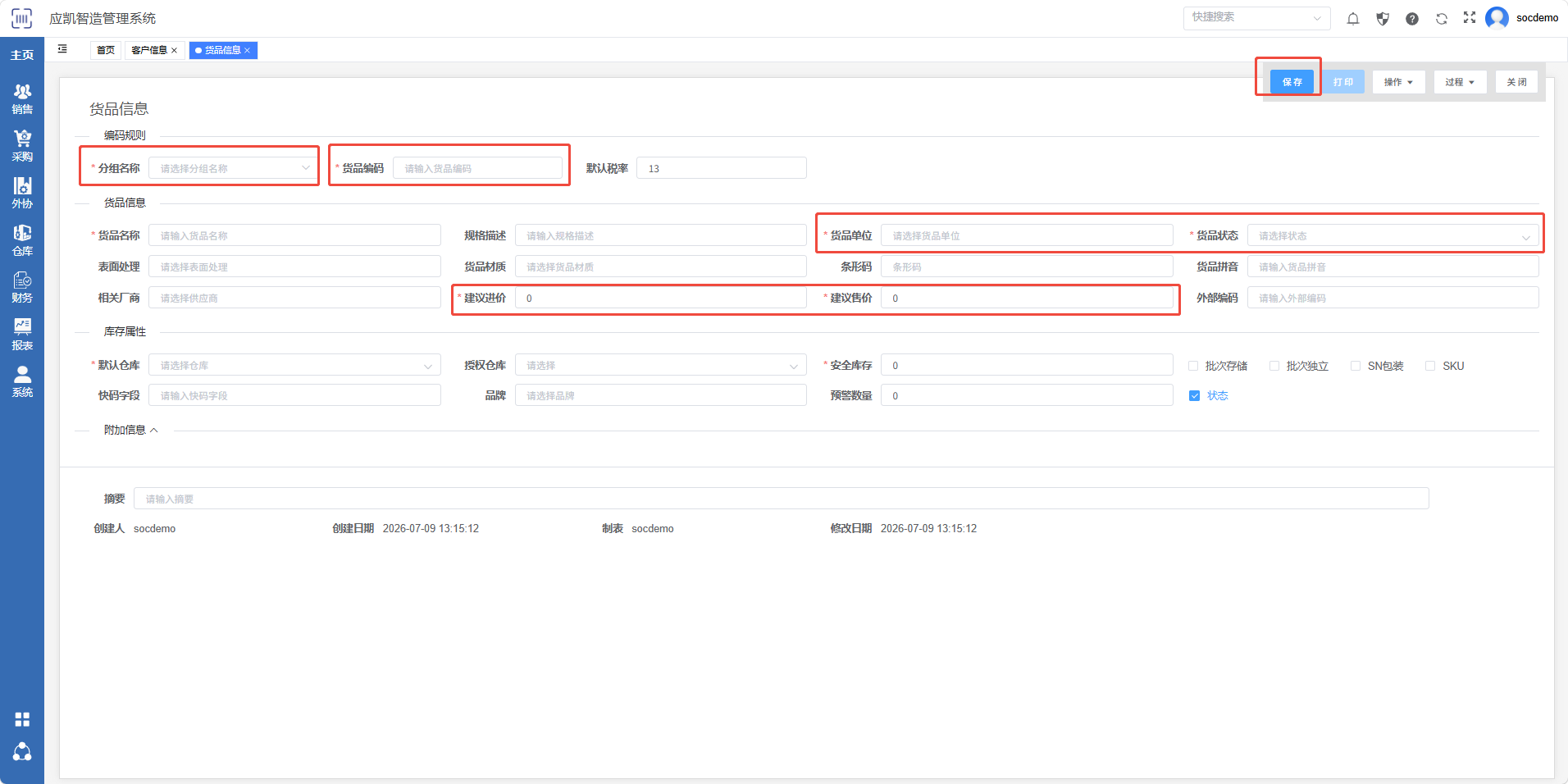Click the 建议进价 input field
The image size is (1568, 784).
click(661, 298)
